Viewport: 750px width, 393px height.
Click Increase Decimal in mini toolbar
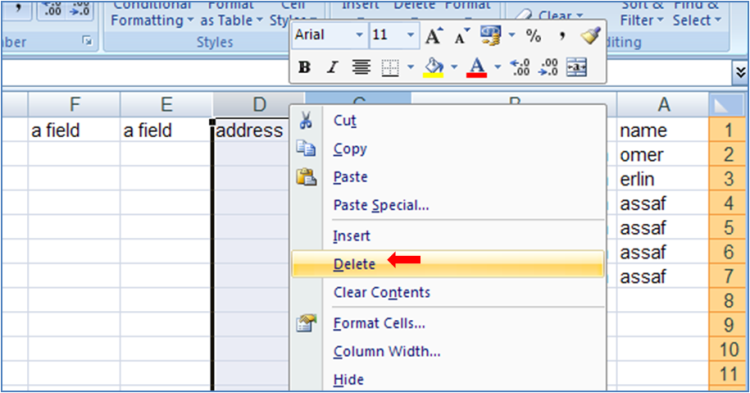(519, 67)
